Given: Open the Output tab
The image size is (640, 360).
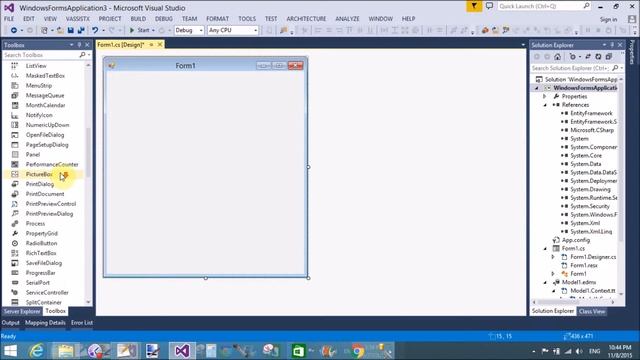Looking at the screenshot, I should pos(10,323).
